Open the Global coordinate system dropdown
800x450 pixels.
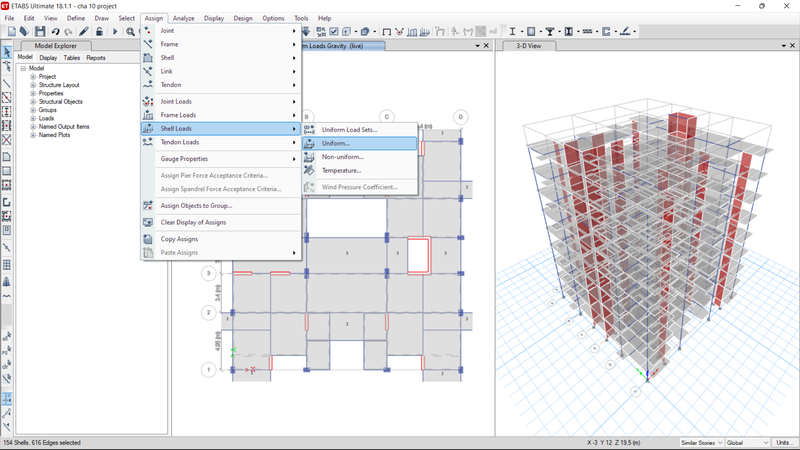(747, 442)
